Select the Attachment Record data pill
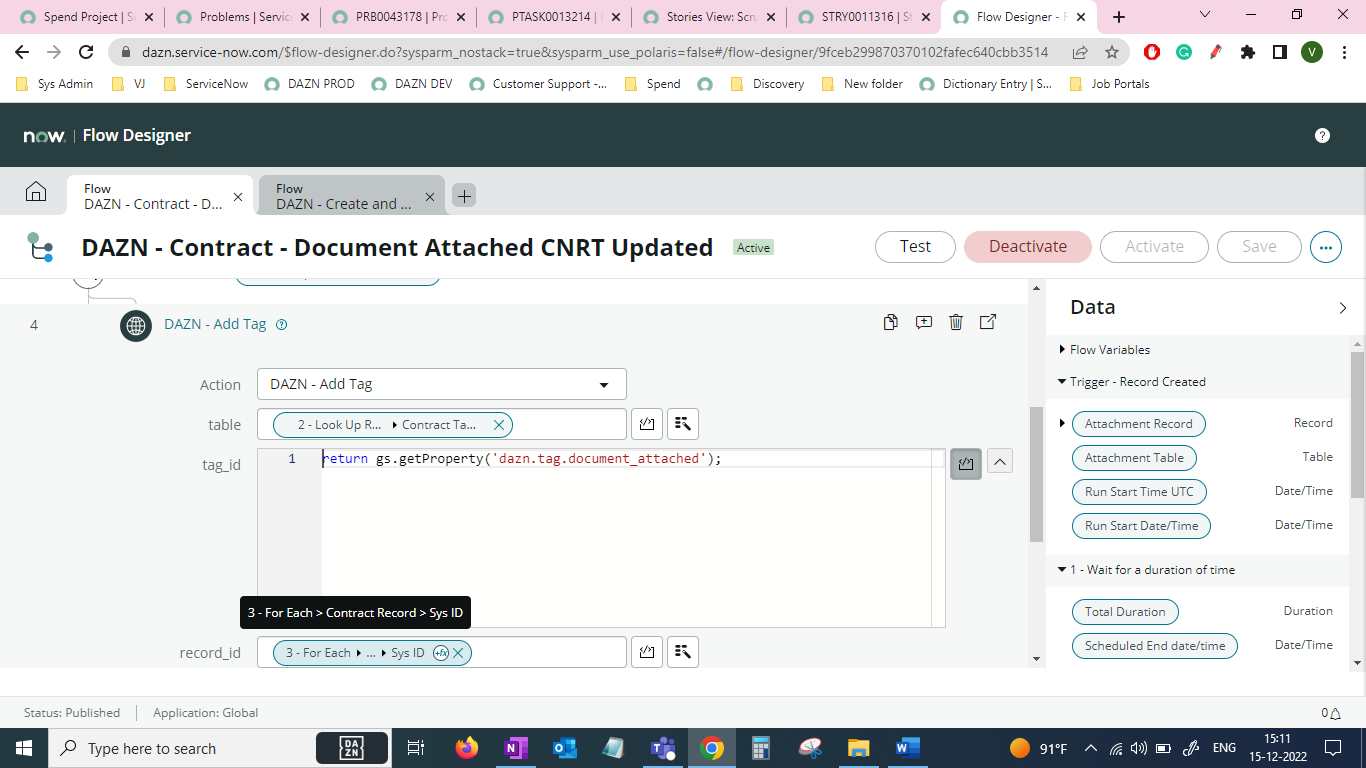The height and width of the screenshot is (768, 1366). (1138, 423)
